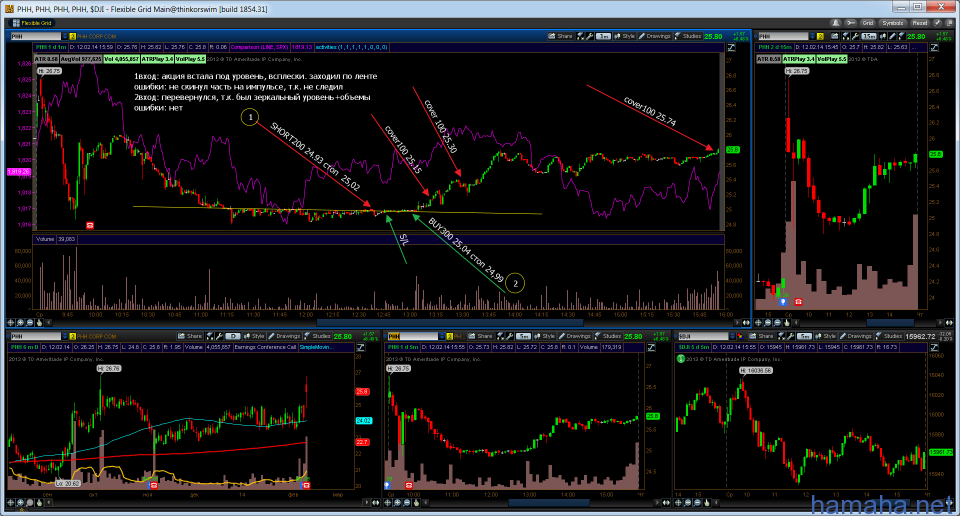Click the detach window icon at top right
Image resolution: width=960 pixels, height=516 pixels.
tap(948, 23)
